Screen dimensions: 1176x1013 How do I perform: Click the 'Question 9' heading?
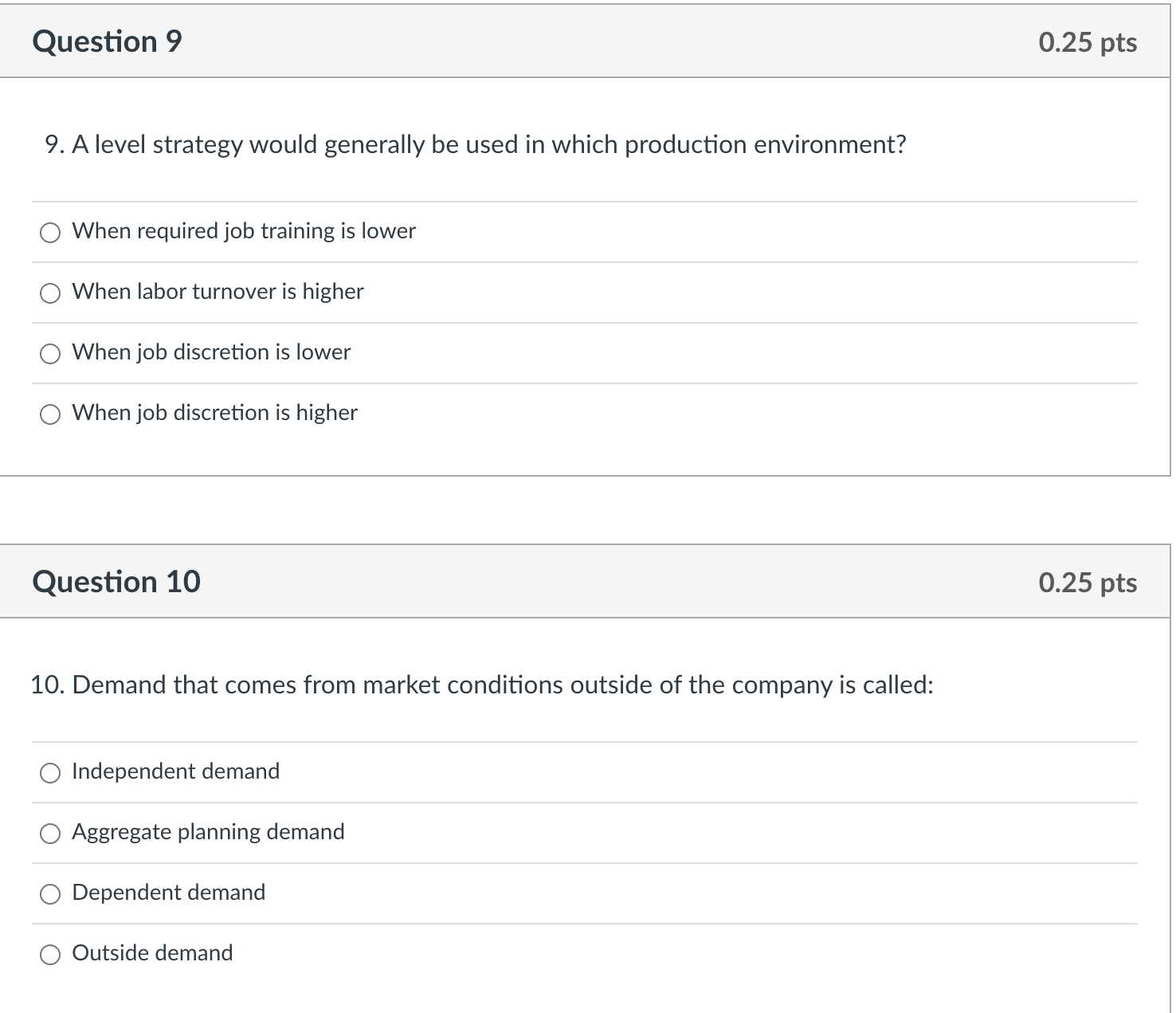click(107, 41)
